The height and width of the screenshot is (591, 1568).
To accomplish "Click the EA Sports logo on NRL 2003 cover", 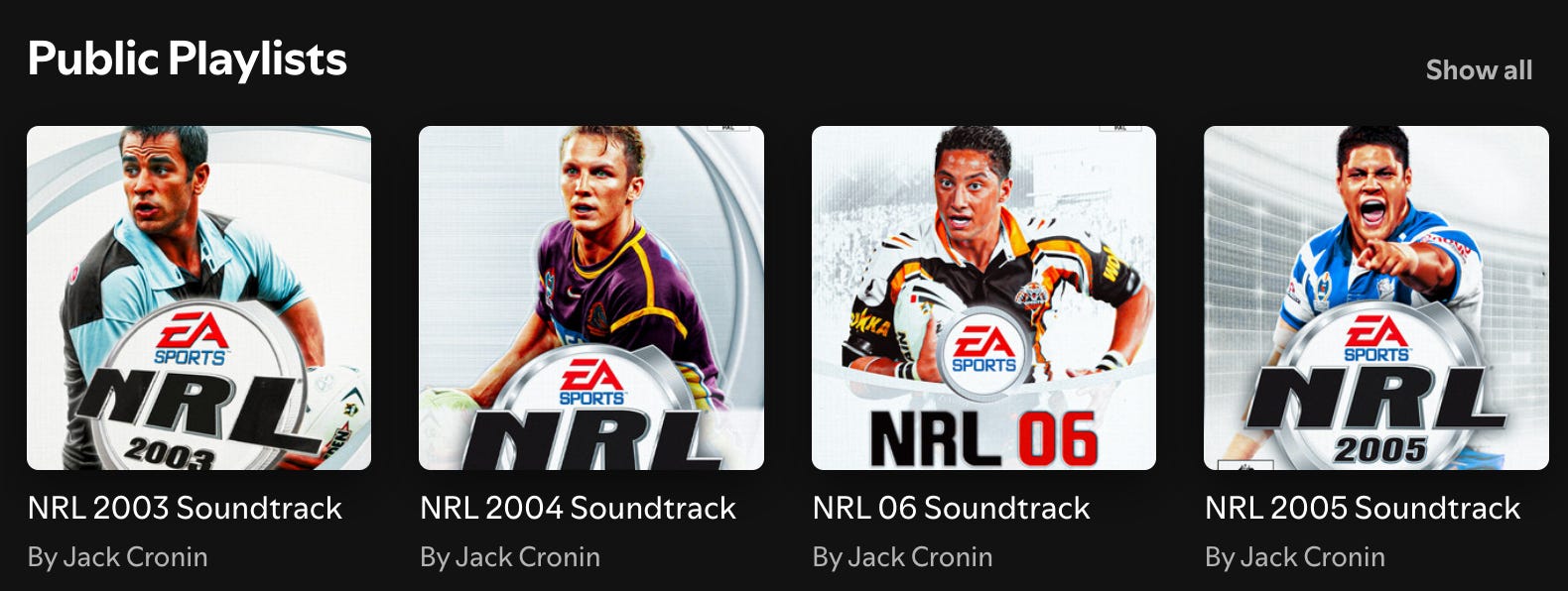I will pos(191,339).
